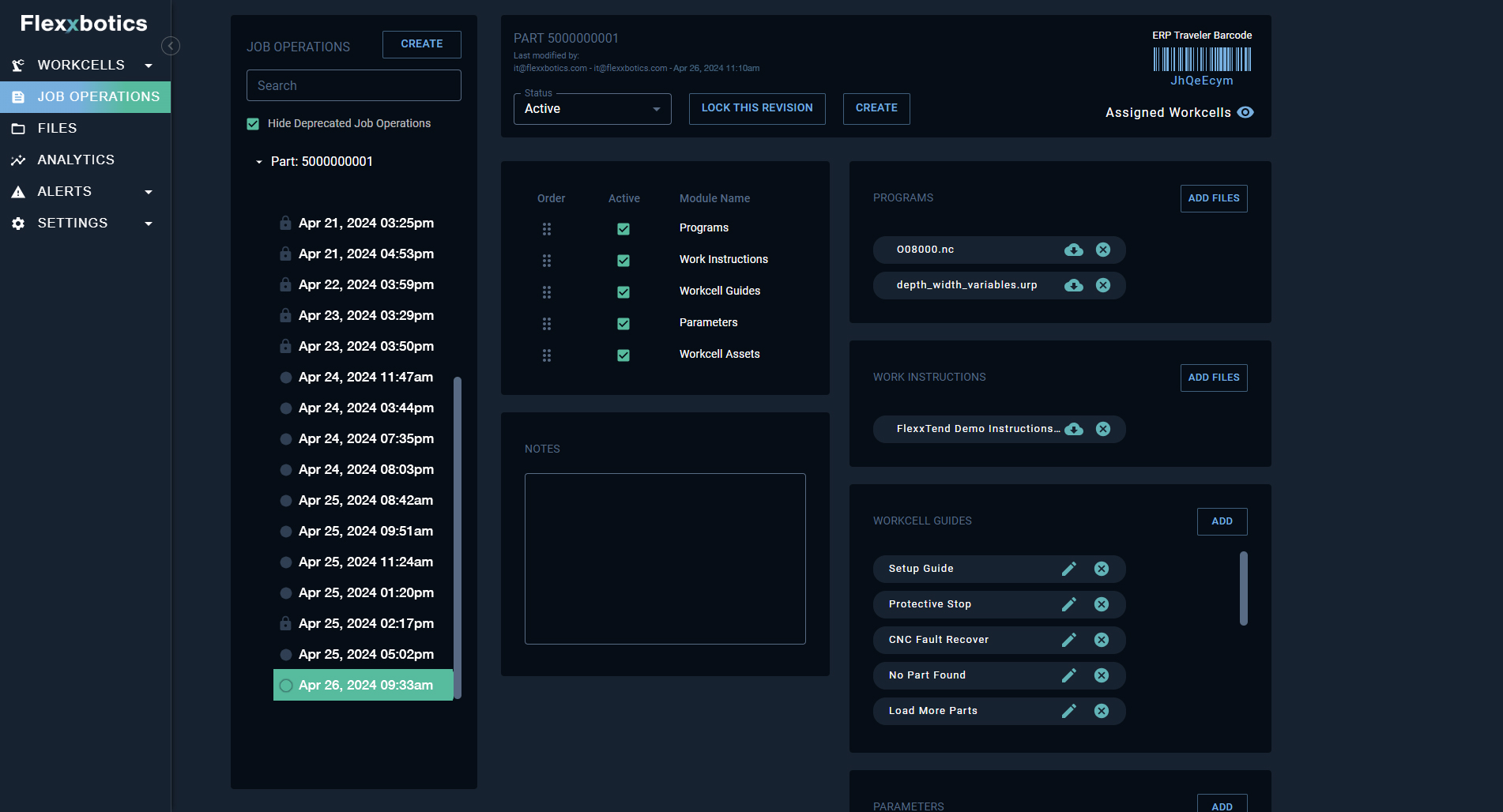Image resolution: width=1503 pixels, height=812 pixels.
Task: Disable the Work Instructions module checkbox
Action: coord(623,260)
